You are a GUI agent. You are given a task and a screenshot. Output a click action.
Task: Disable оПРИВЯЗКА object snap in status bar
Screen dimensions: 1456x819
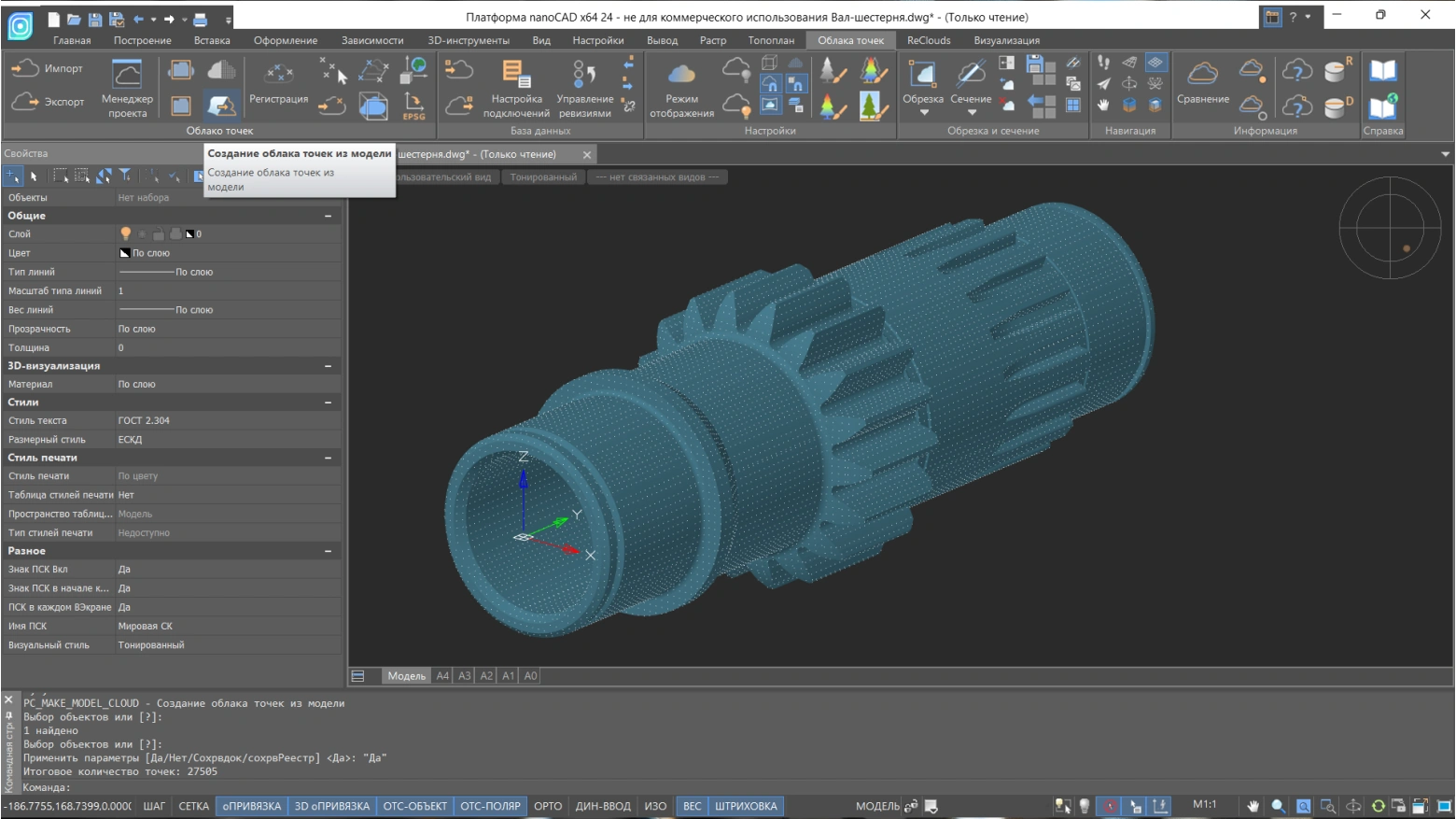pyautogui.click(x=251, y=806)
